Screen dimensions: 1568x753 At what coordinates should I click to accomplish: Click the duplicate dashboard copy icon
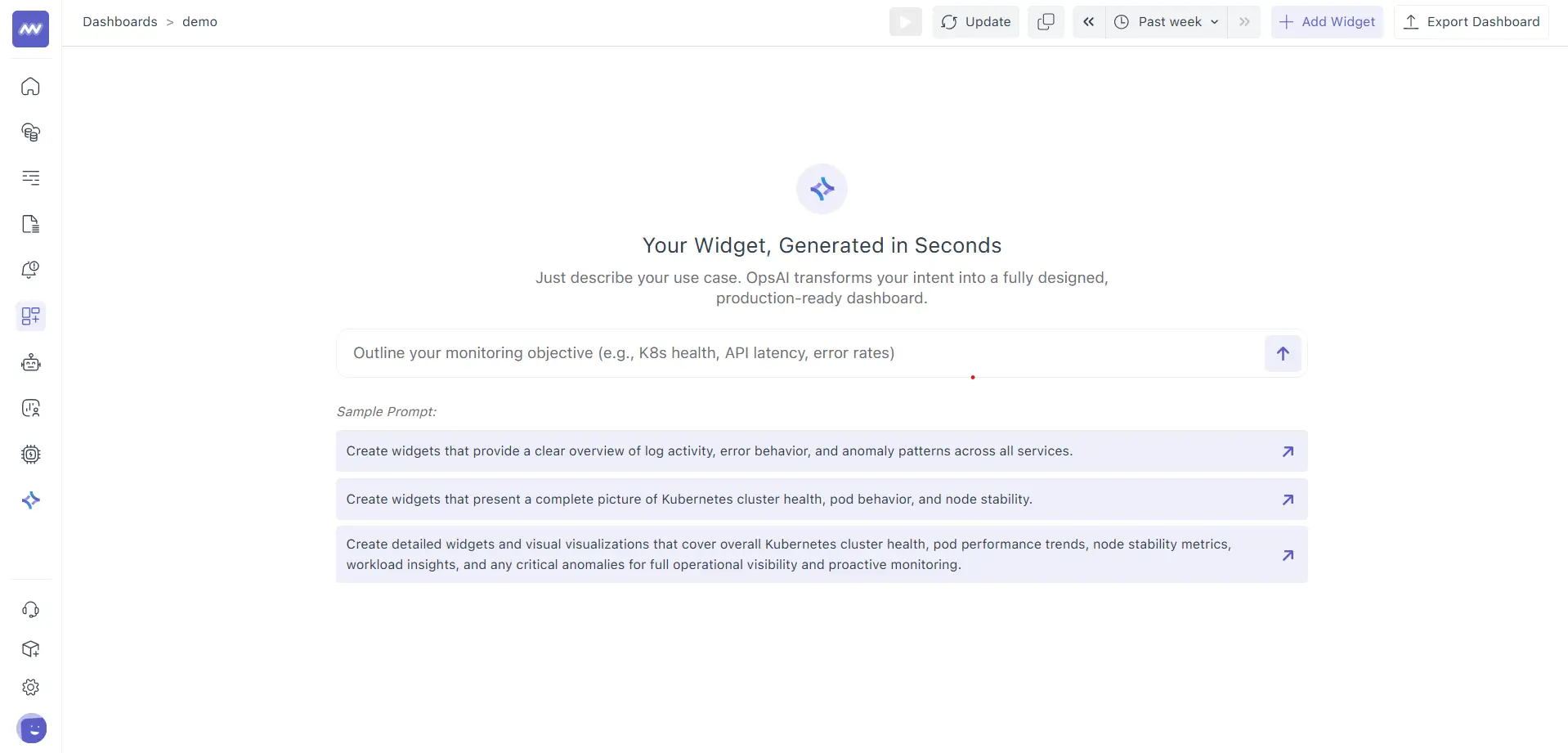(x=1046, y=22)
